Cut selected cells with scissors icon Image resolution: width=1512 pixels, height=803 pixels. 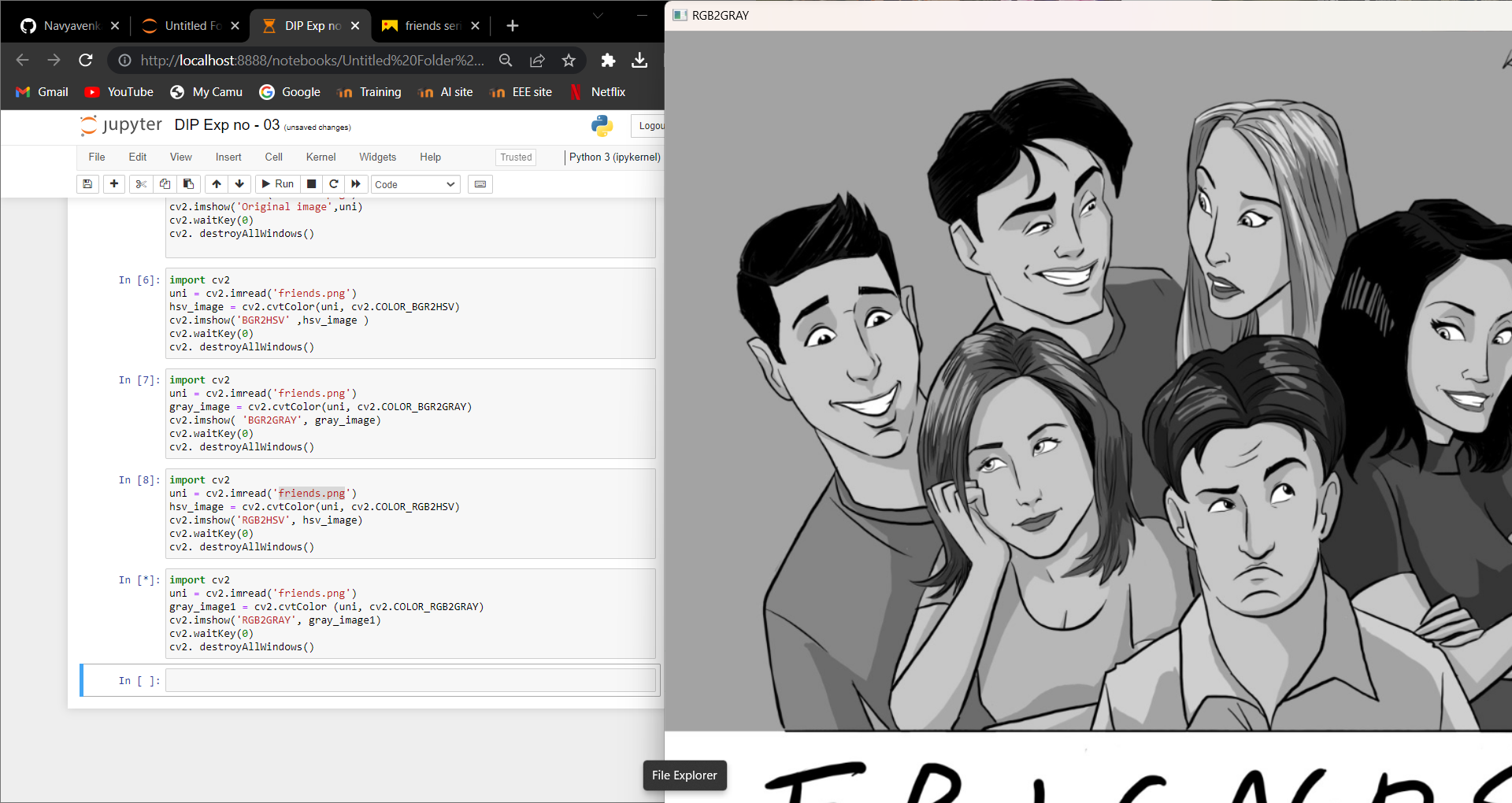click(x=141, y=184)
